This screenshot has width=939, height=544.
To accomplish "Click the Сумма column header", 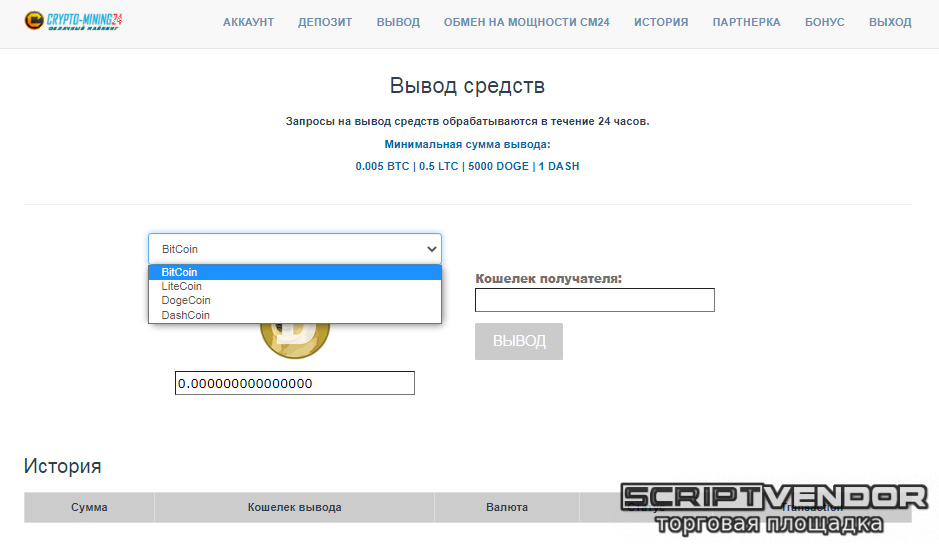I will point(89,507).
